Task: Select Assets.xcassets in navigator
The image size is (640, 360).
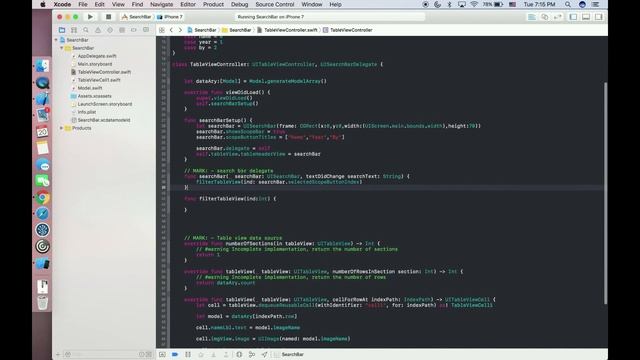Action: (94, 96)
